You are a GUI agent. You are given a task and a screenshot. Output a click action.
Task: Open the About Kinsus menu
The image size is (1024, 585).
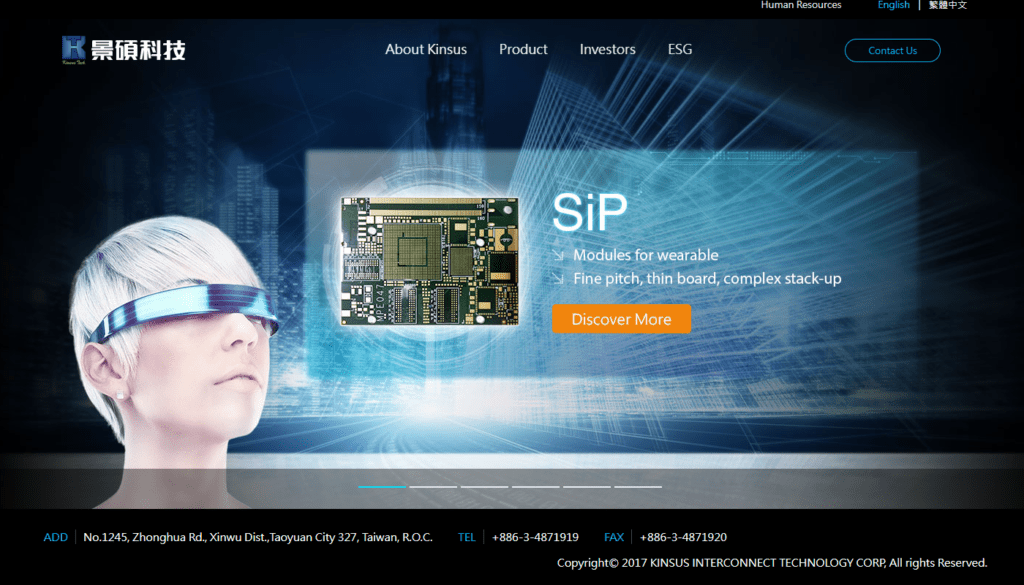[426, 49]
